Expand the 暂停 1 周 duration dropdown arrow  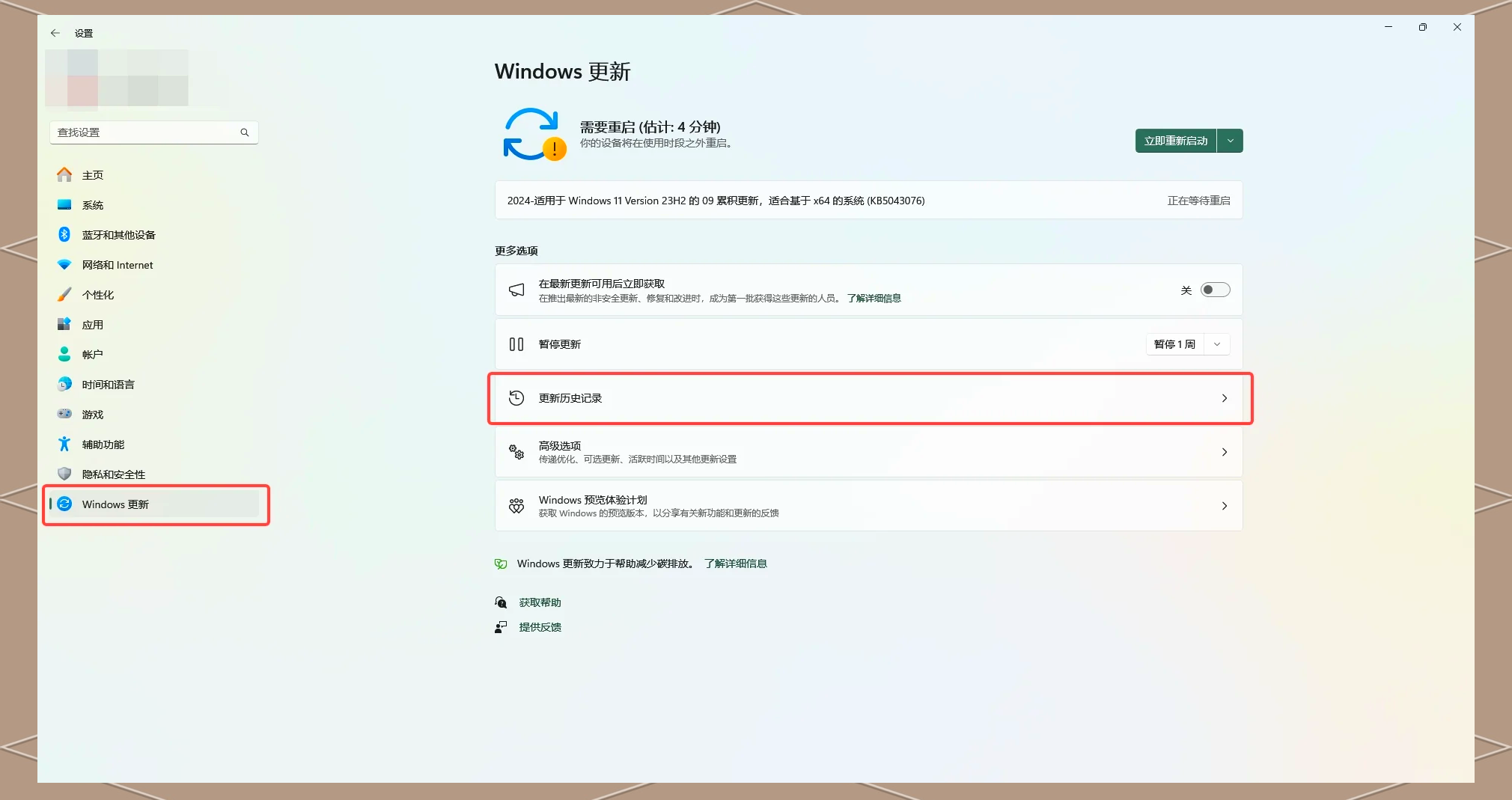click(1217, 344)
